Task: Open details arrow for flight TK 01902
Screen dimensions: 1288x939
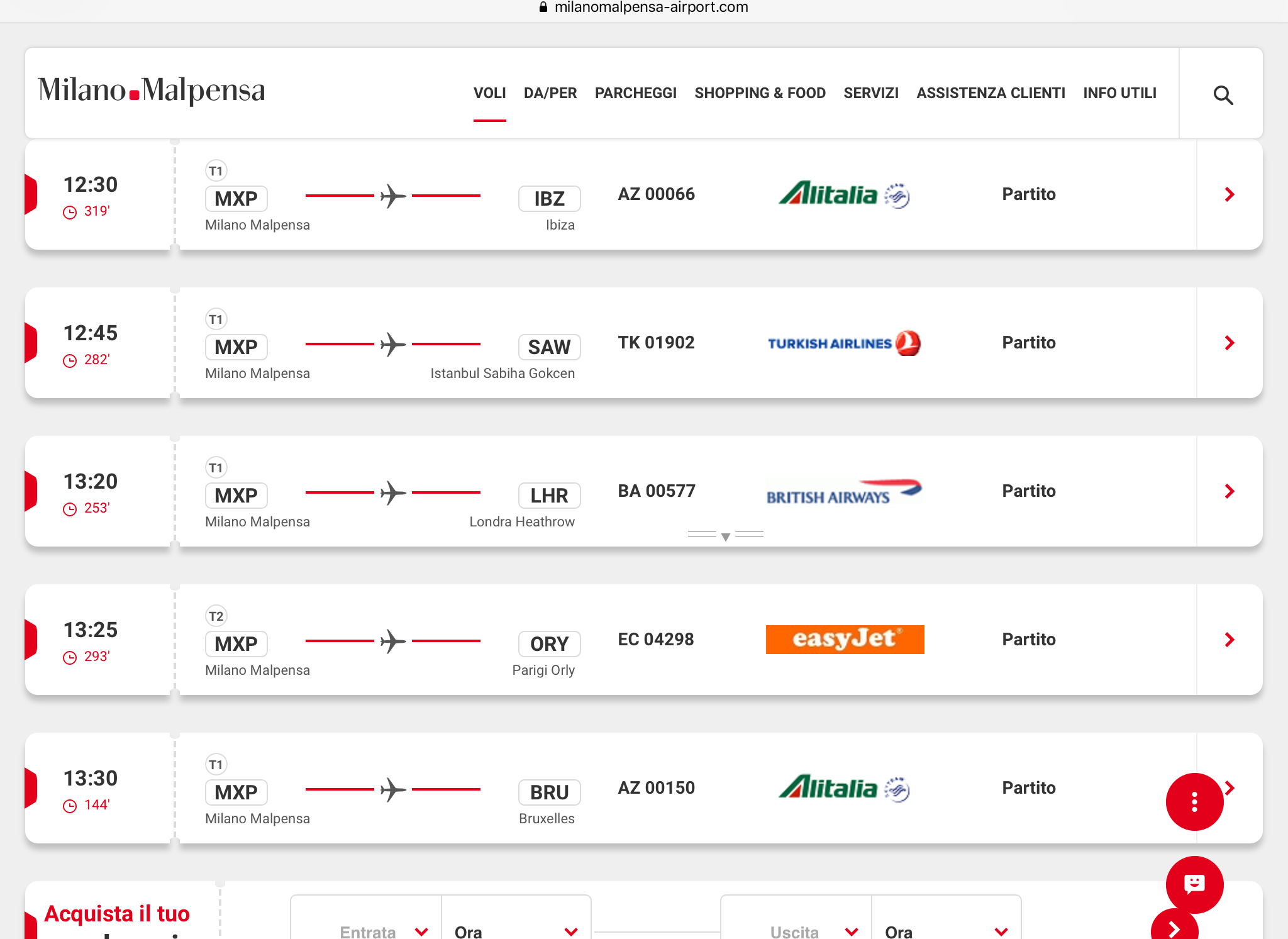Action: [x=1229, y=343]
